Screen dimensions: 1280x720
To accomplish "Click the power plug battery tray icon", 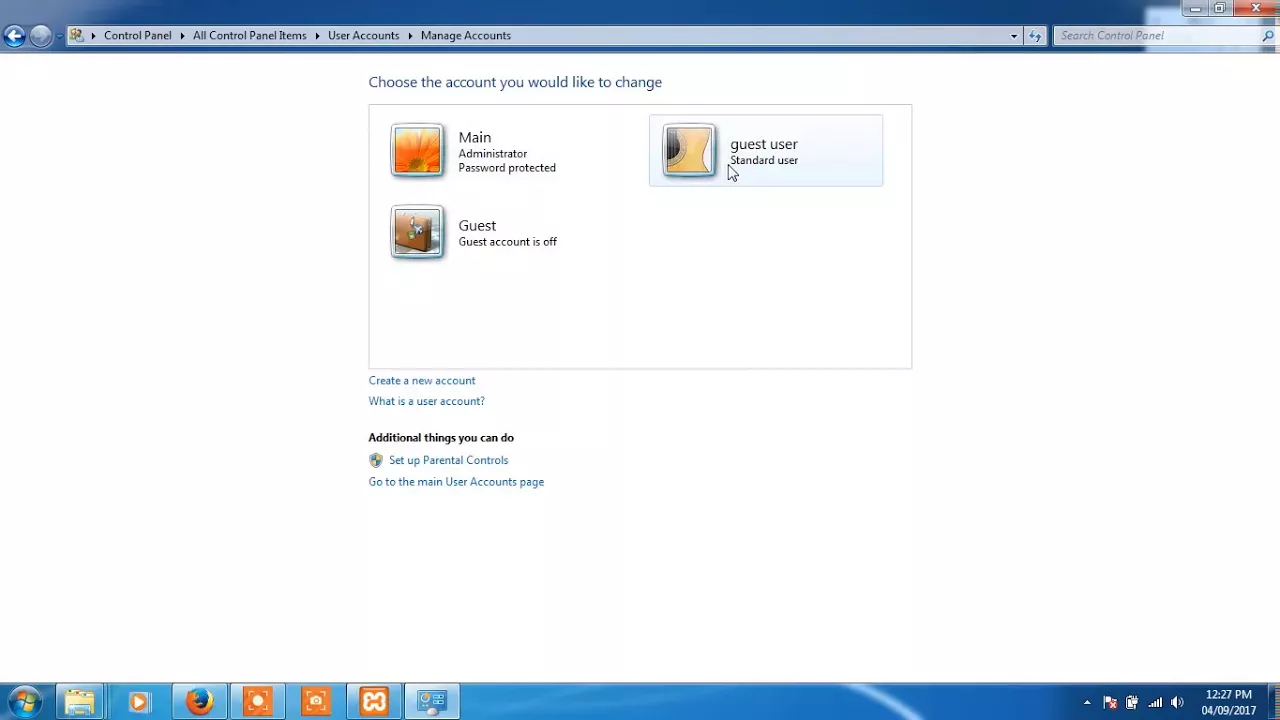I will click(x=1132, y=702).
